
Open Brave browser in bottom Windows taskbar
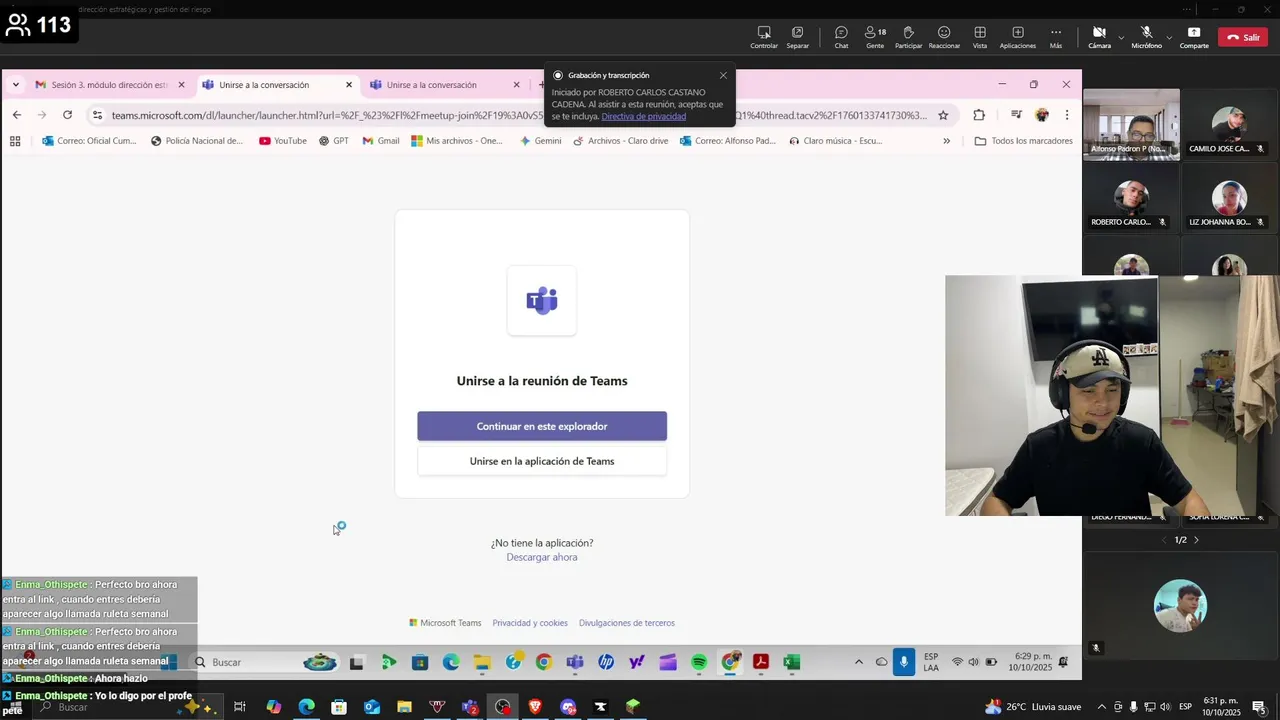point(535,706)
